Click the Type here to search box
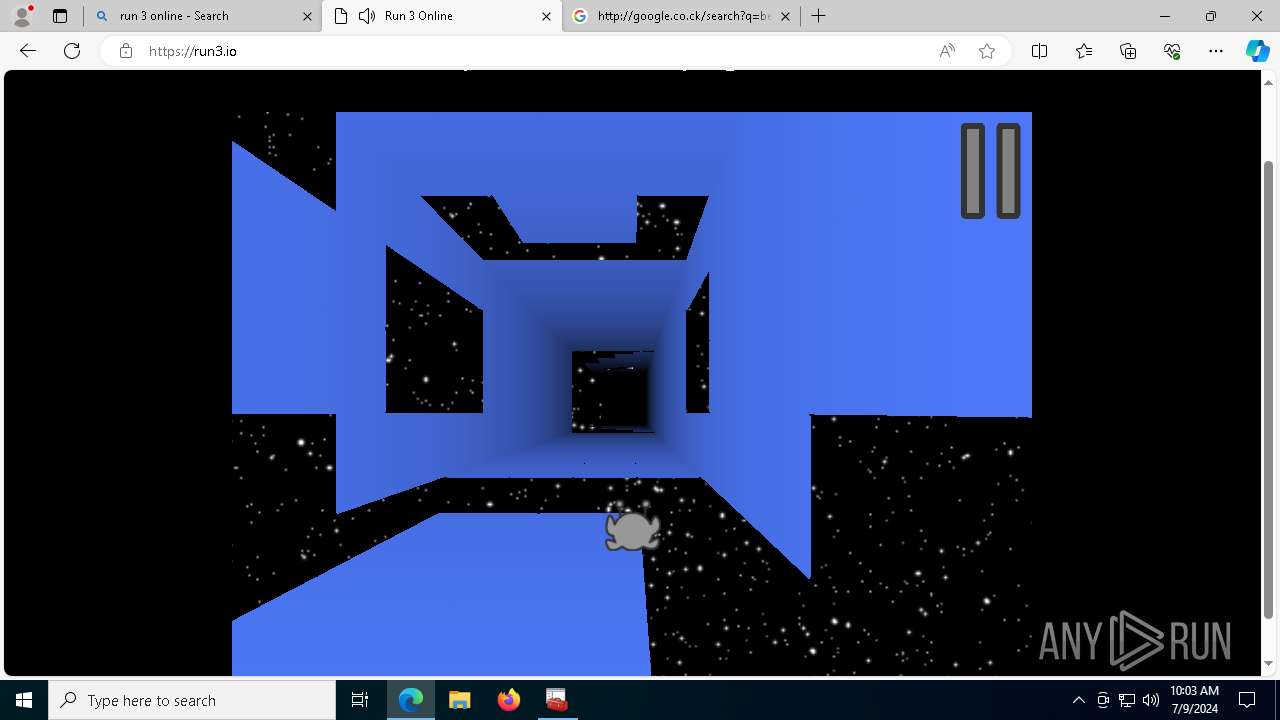 tap(192, 700)
